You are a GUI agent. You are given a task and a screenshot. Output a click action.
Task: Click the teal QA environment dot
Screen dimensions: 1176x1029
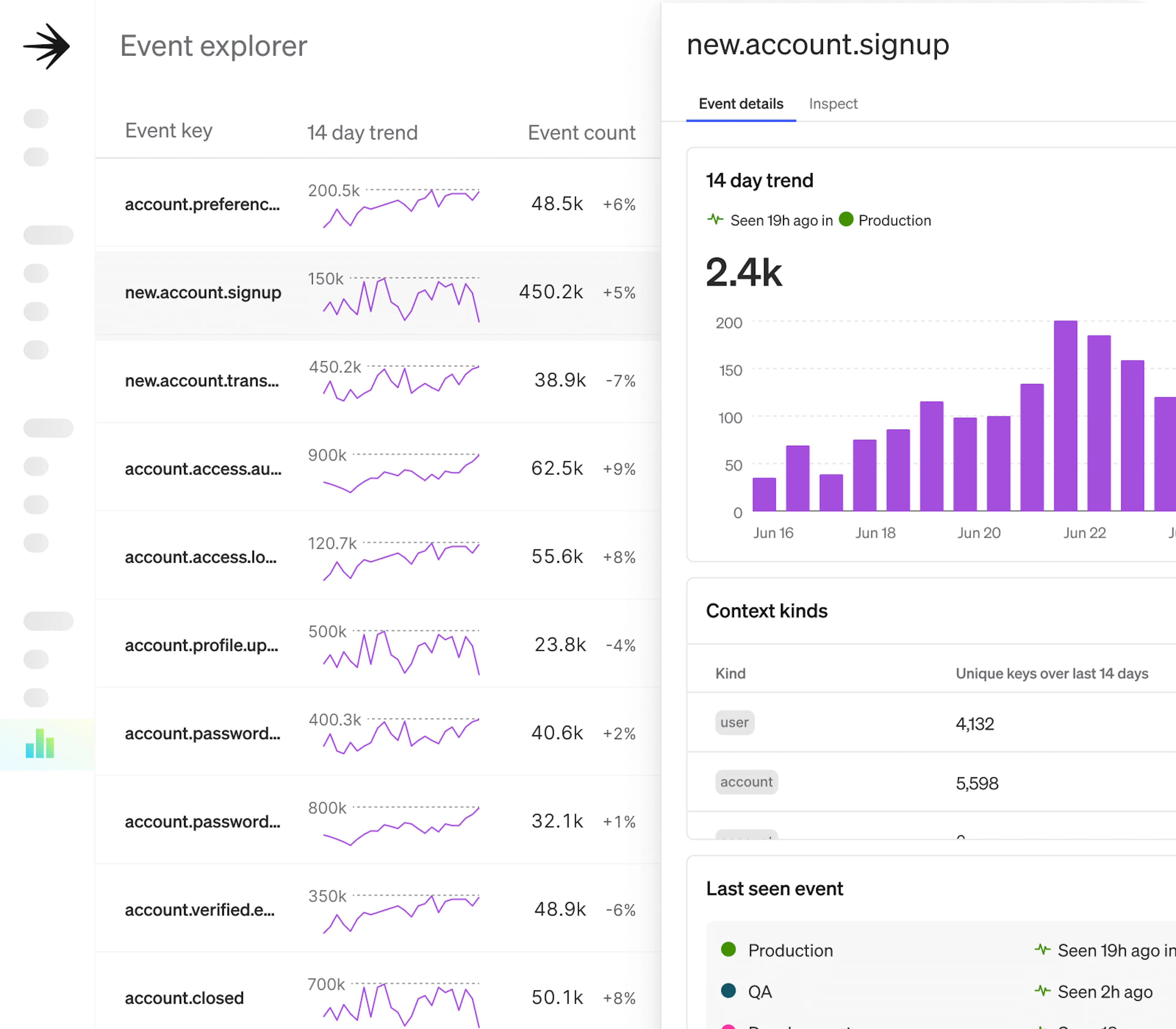[x=728, y=990]
